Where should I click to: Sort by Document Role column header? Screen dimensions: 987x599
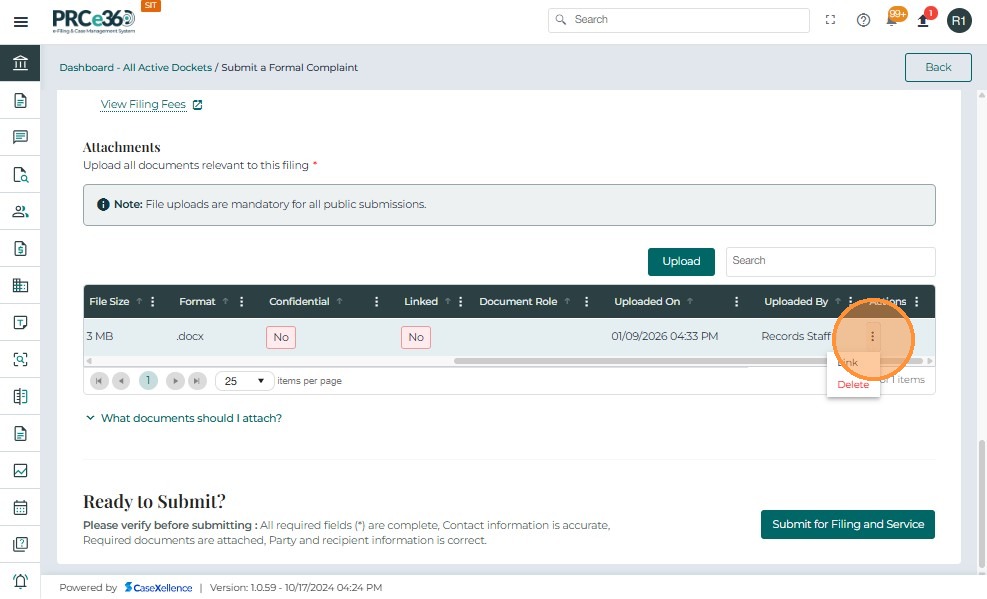(518, 302)
